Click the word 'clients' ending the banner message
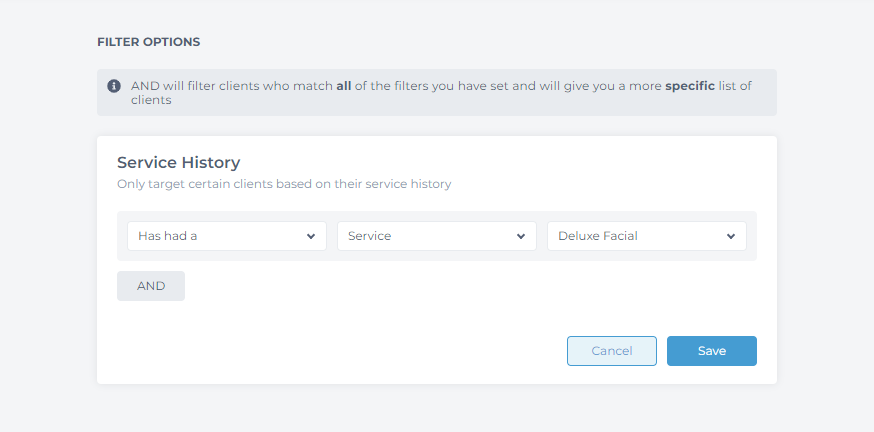Viewport: 874px width, 432px height. 151,100
